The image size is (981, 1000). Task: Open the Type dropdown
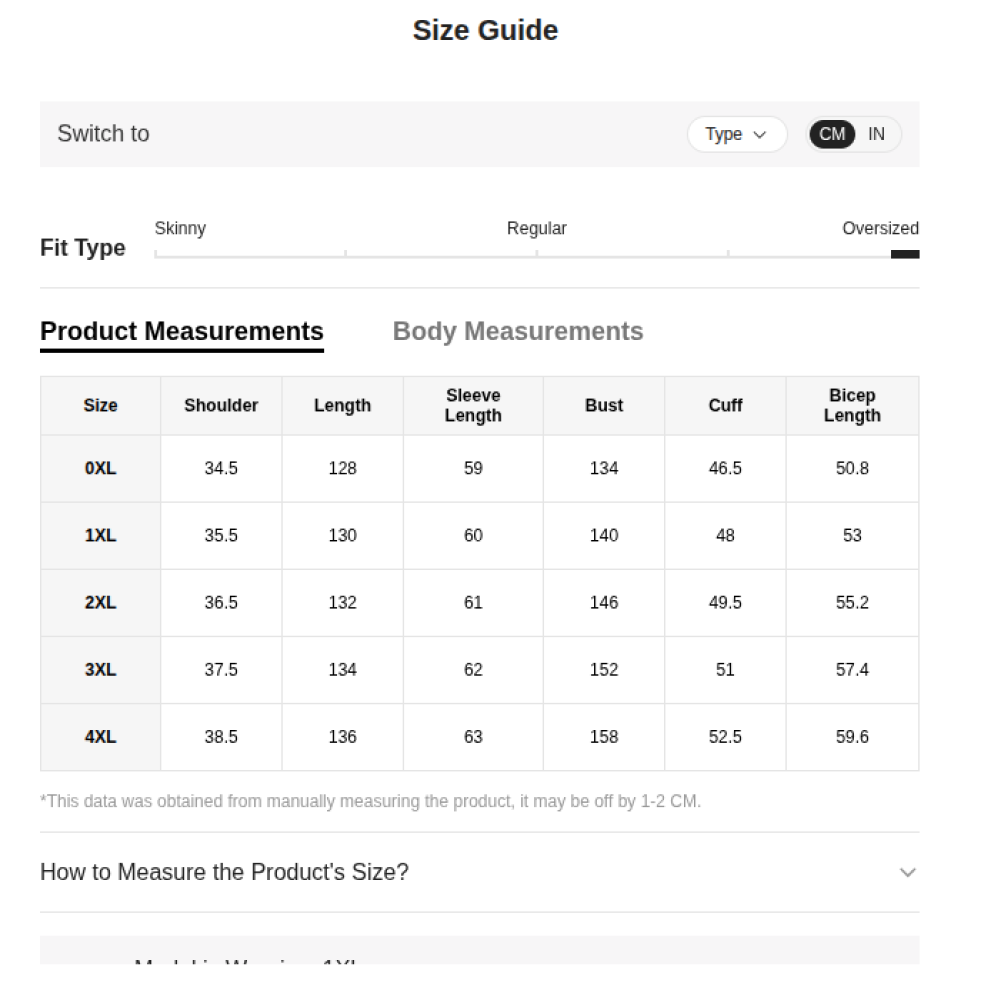coord(736,134)
